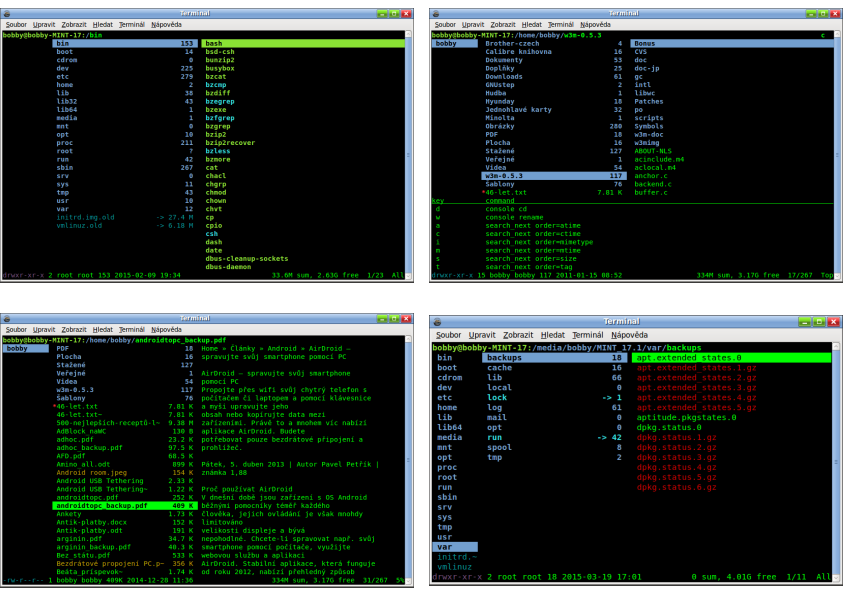Select the highlighted apt.extended_states.0 file

[x=732, y=358]
